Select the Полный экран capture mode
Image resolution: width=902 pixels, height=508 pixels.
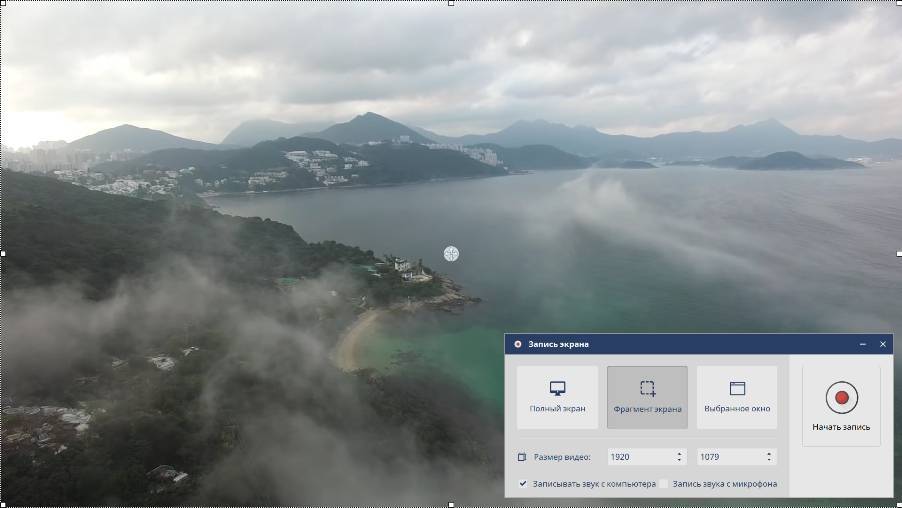tap(557, 397)
